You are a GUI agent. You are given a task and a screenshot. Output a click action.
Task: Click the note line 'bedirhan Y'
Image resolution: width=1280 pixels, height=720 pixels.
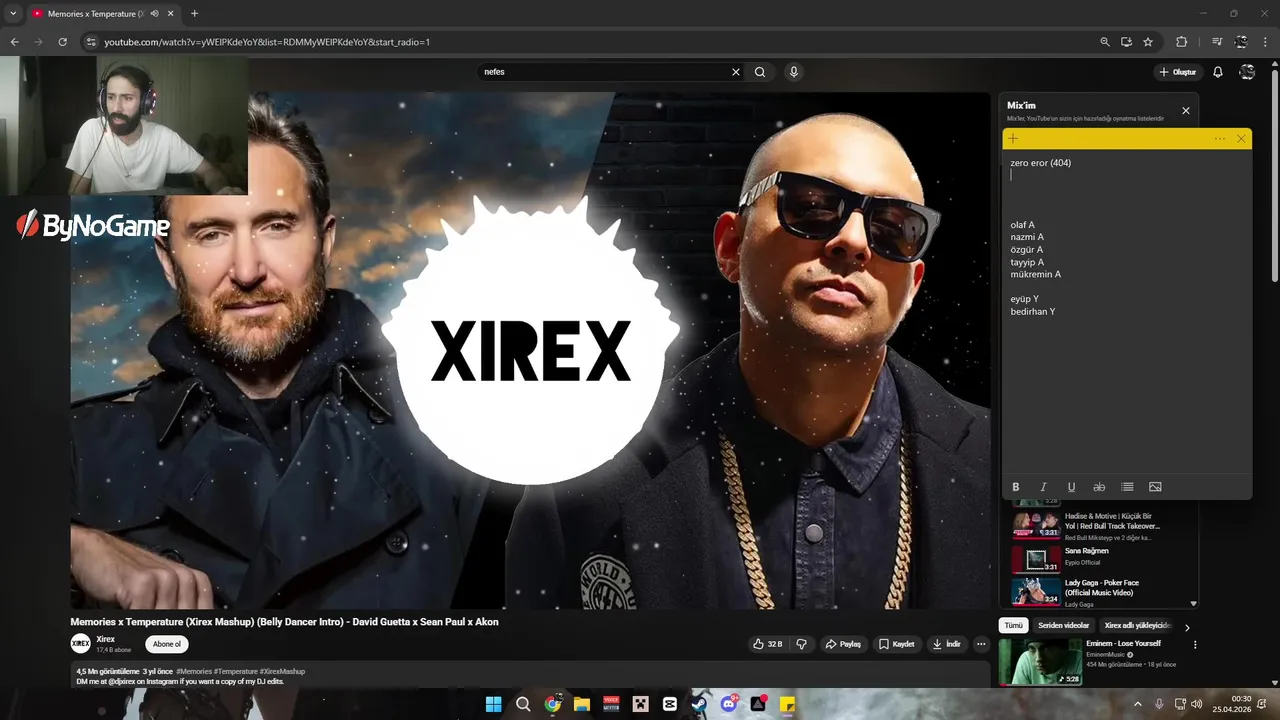(x=1032, y=312)
